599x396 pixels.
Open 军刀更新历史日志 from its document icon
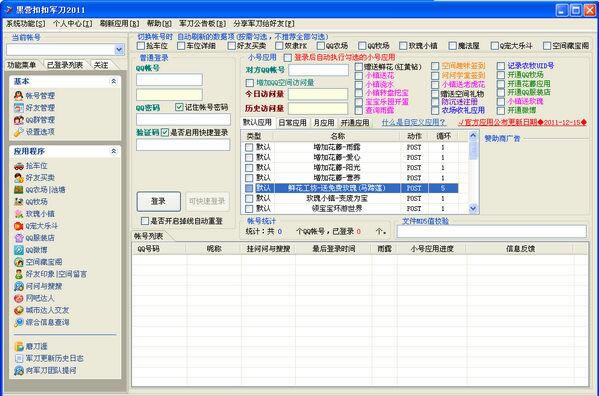[18, 358]
